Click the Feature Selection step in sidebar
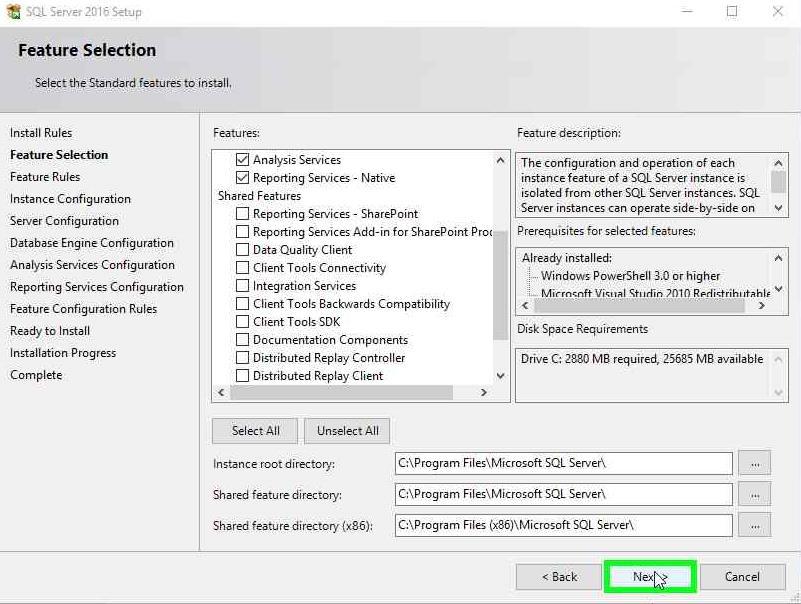 59,155
